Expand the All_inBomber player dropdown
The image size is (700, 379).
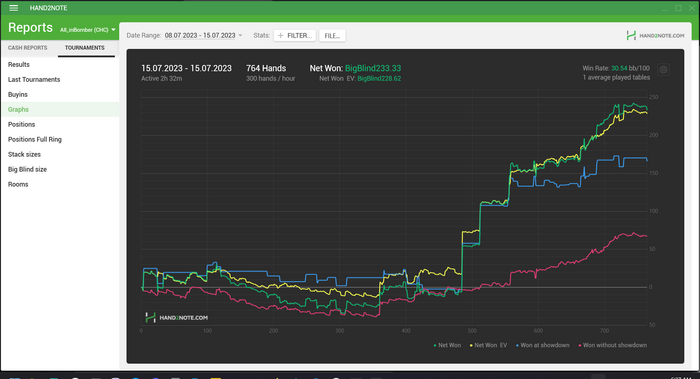click(88, 30)
